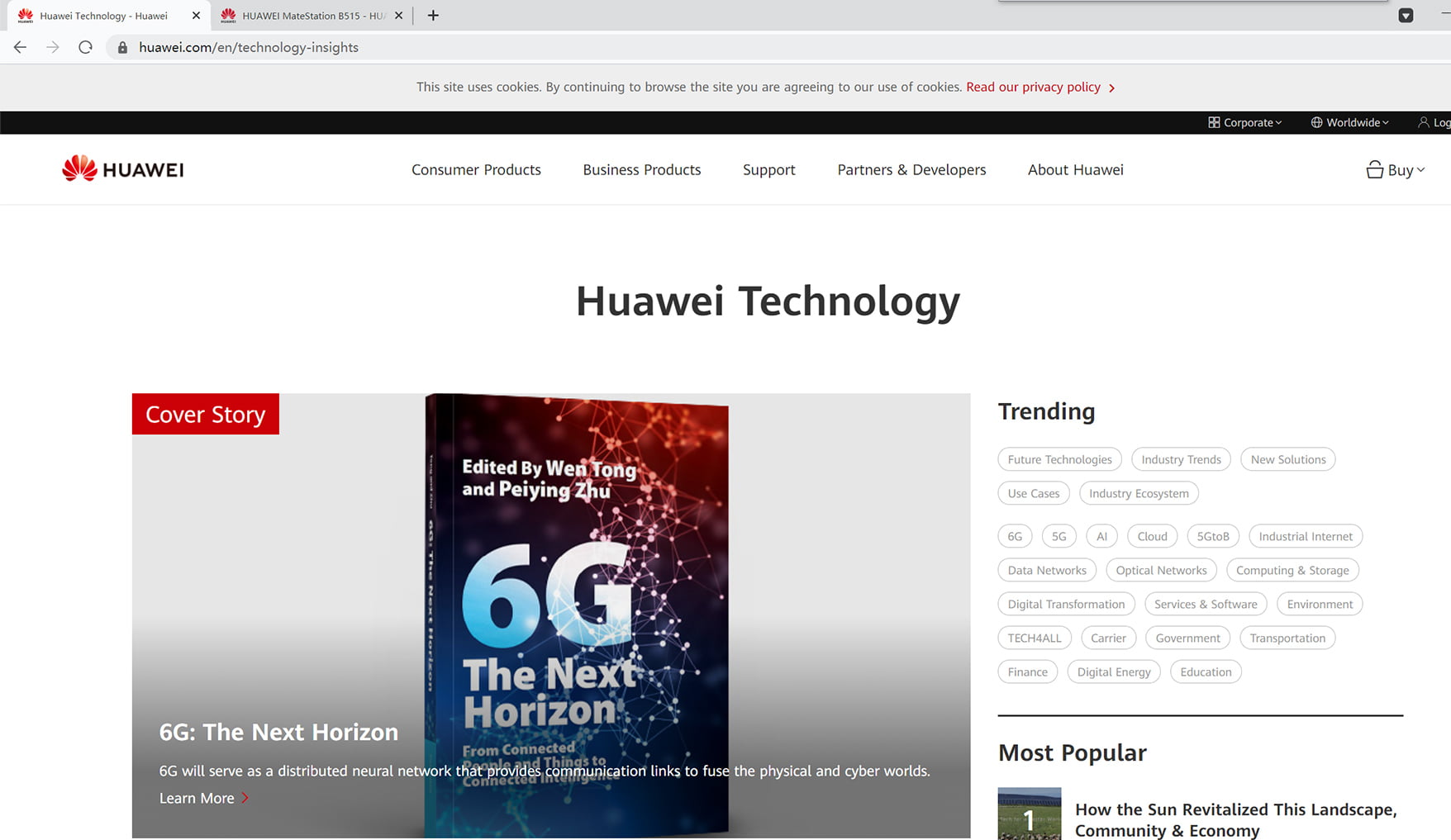This screenshot has height=840, width=1451.
Task: Click the browser forward arrow
Action: coord(53,47)
